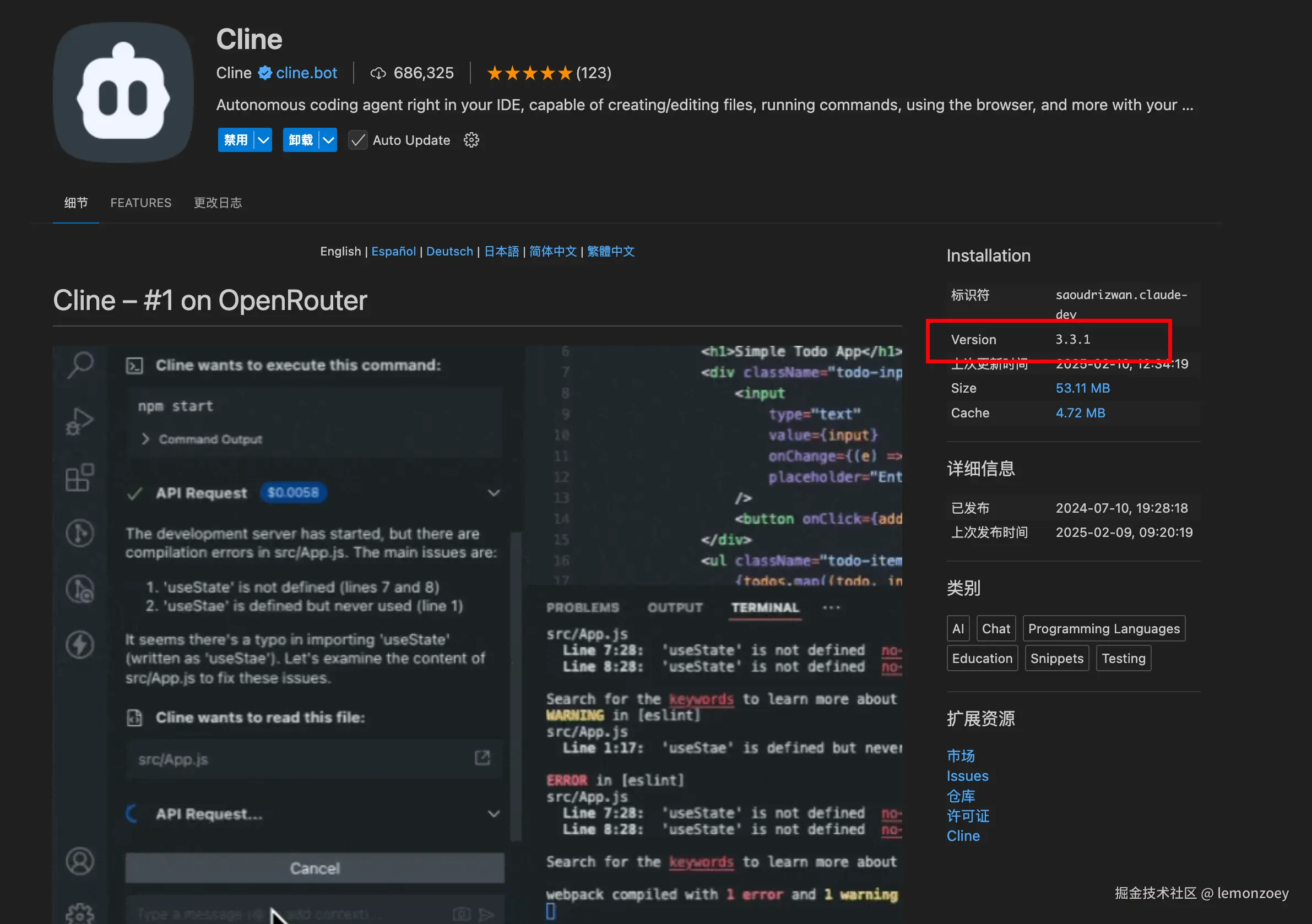The height and width of the screenshot is (924, 1312).
Task: Click the Cline robot logo
Action: point(123,93)
